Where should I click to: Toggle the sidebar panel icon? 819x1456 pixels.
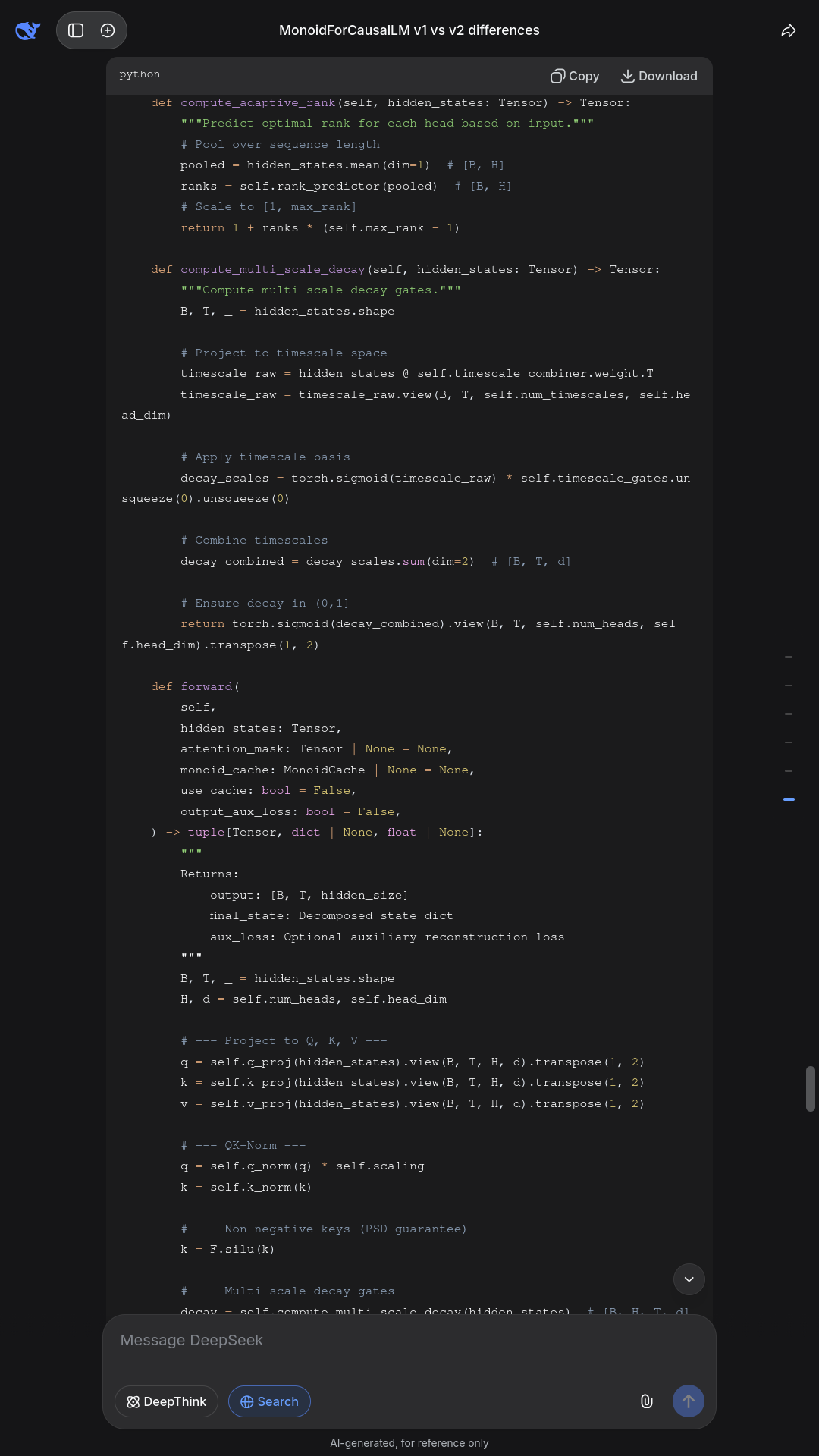(76, 30)
